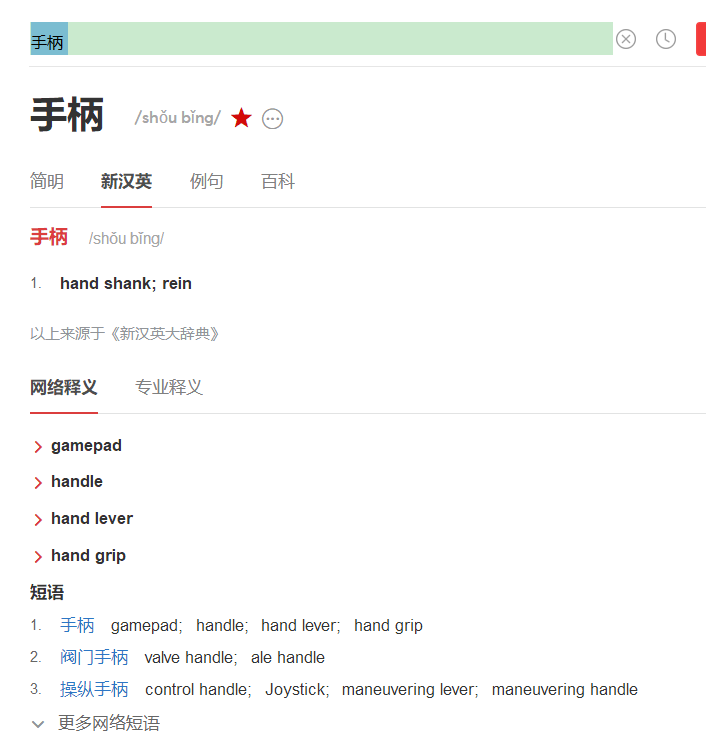
Task: Expand the hand lever definition chevron
Action: tap(38, 520)
